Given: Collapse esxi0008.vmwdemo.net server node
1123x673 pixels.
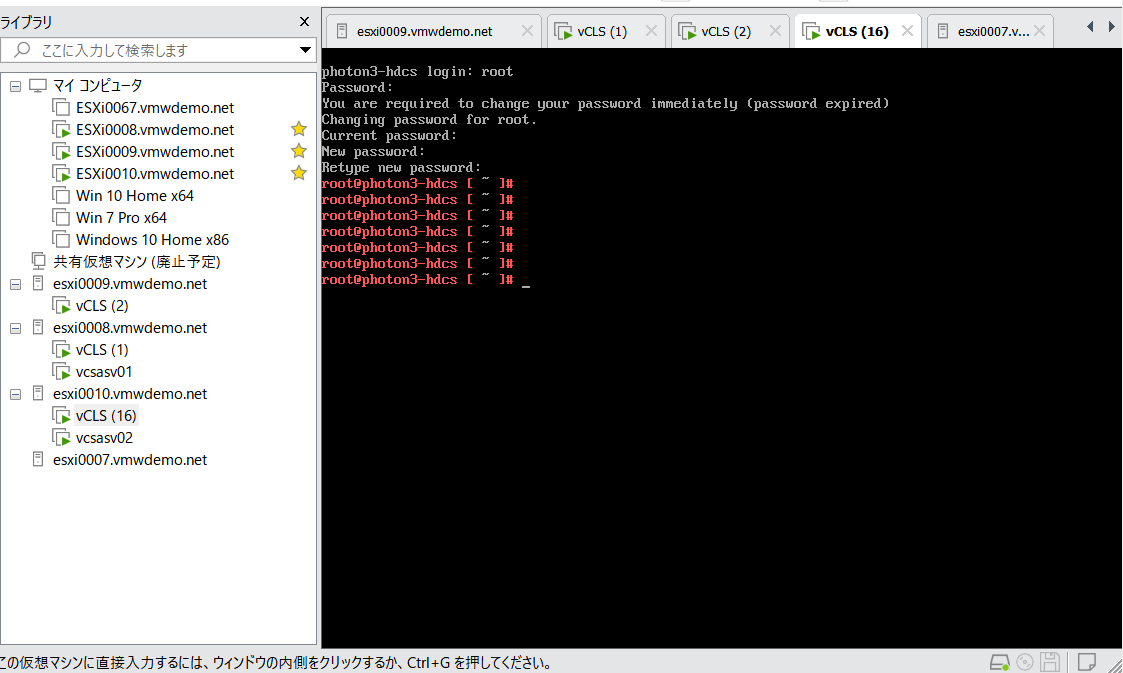Looking at the screenshot, I should (x=15, y=329).
